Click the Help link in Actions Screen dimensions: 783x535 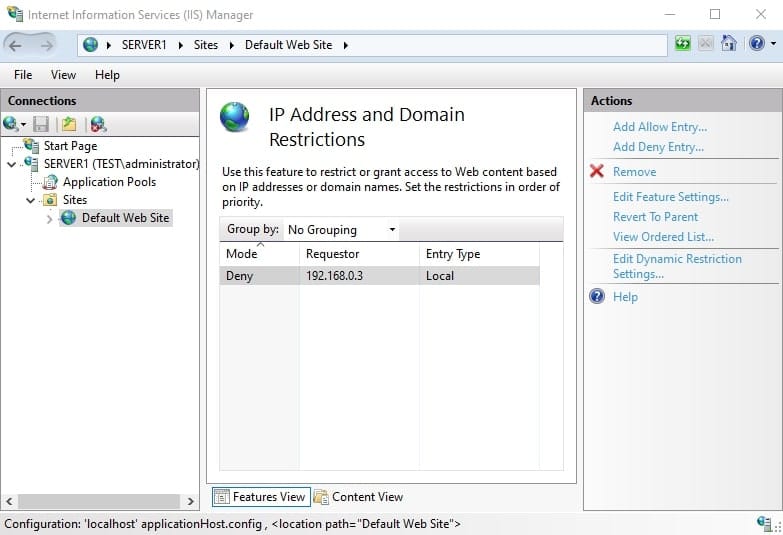pyautogui.click(x=625, y=297)
